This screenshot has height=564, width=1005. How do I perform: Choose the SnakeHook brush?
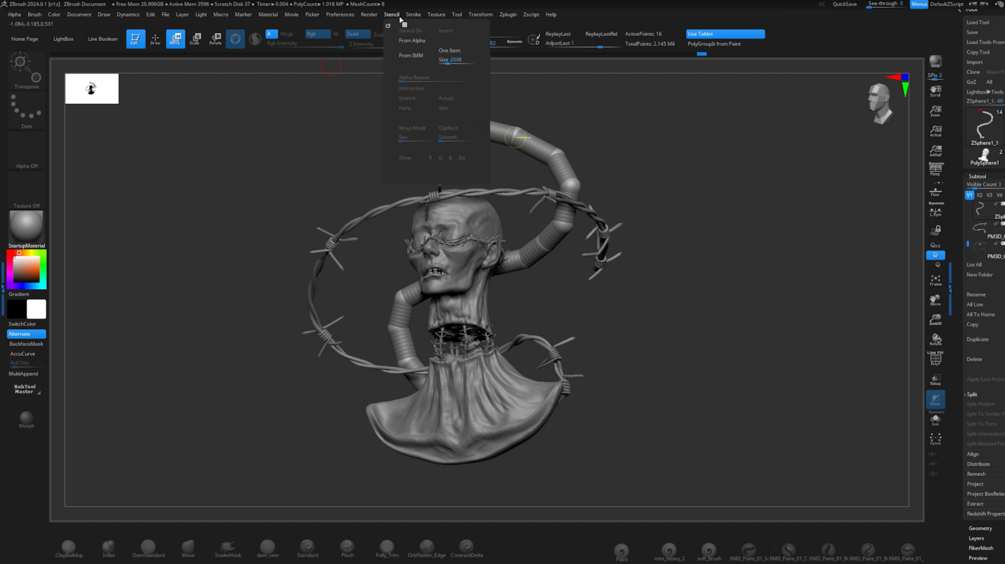click(x=228, y=548)
